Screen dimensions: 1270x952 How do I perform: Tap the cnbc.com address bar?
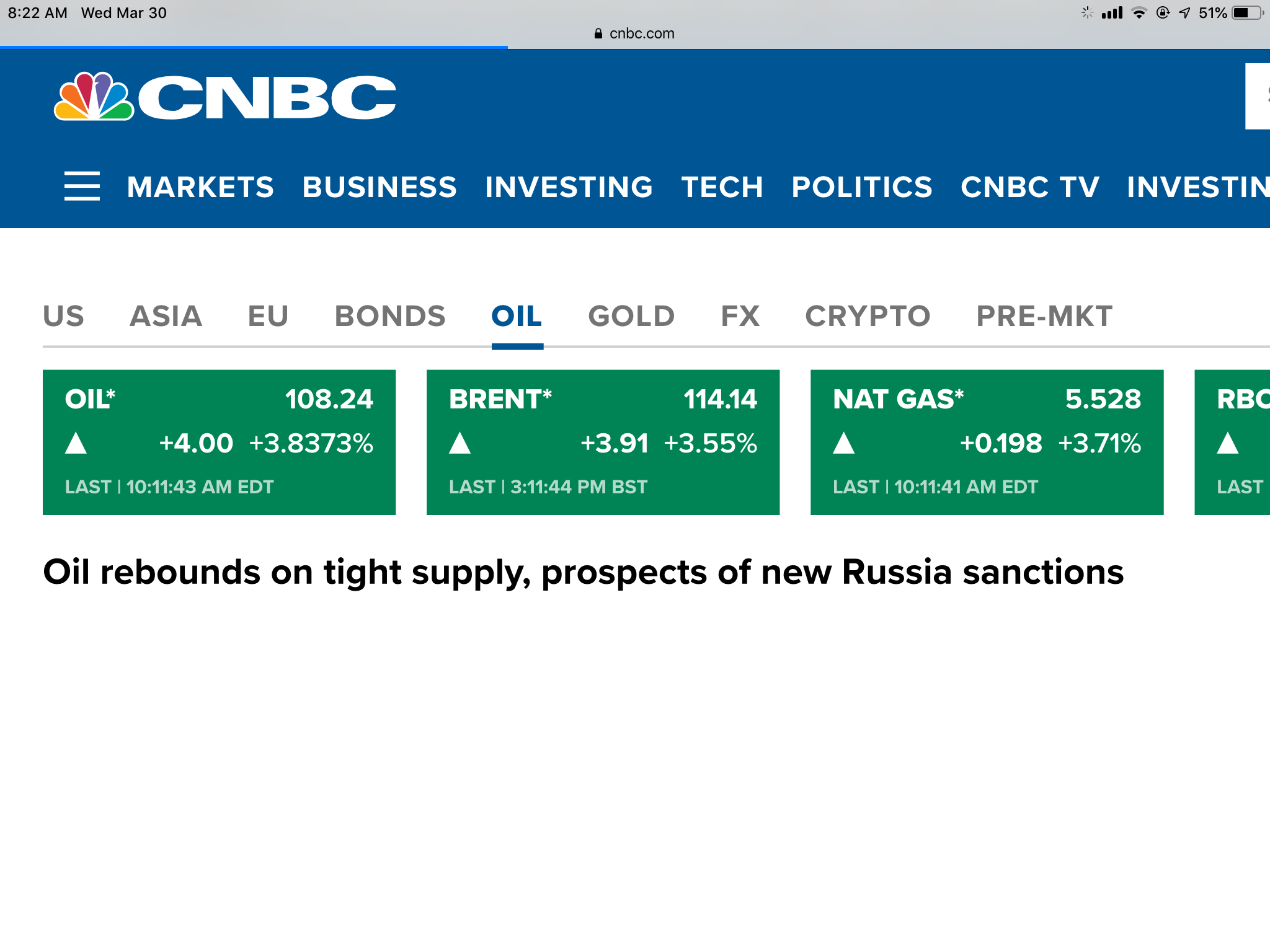(635, 33)
